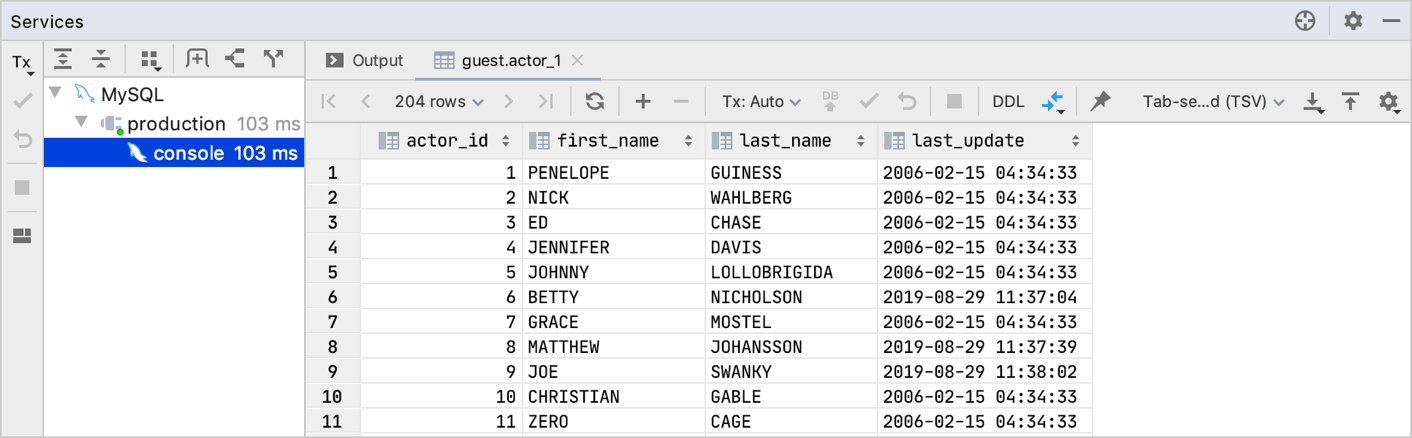Select row number 11 header

tap(332, 422)
